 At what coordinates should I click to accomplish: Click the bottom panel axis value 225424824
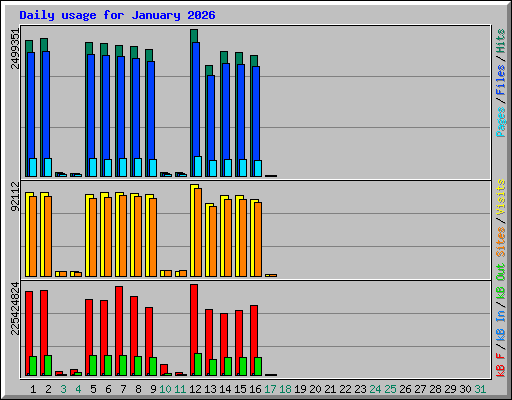(x=15, y=308)
